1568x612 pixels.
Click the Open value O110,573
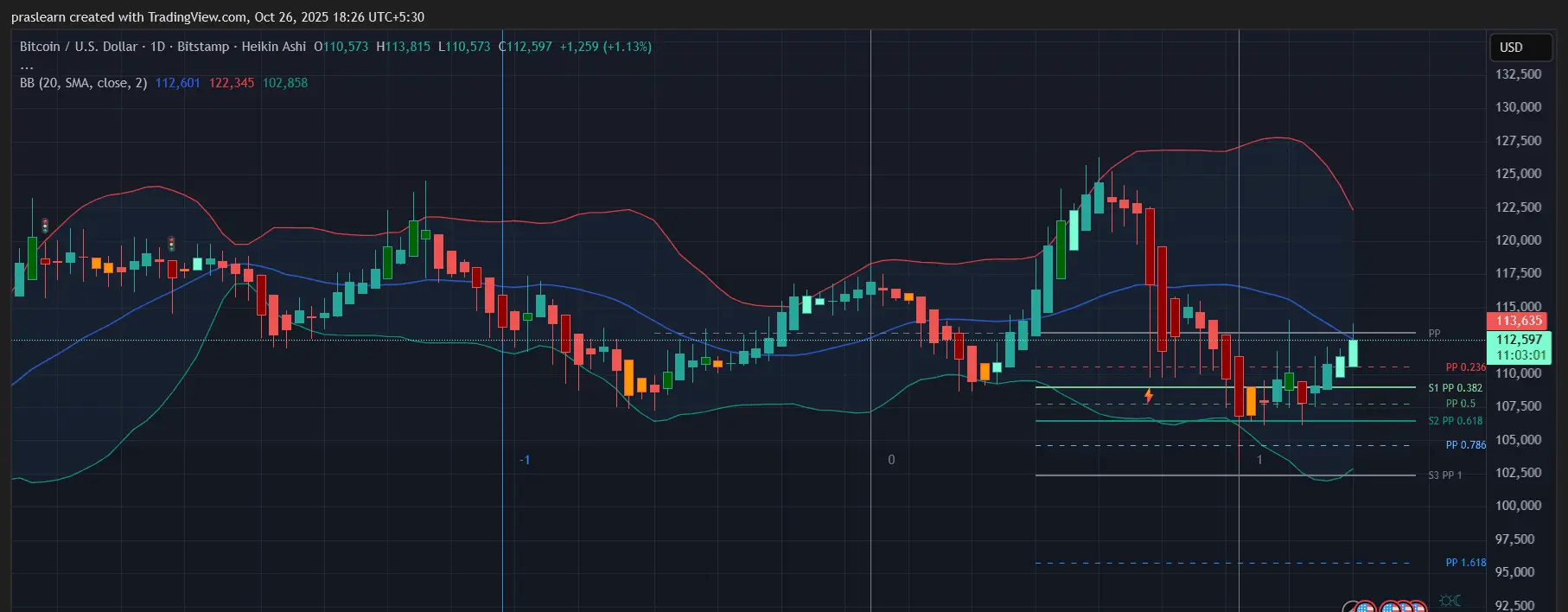click(x=341, y=47)
